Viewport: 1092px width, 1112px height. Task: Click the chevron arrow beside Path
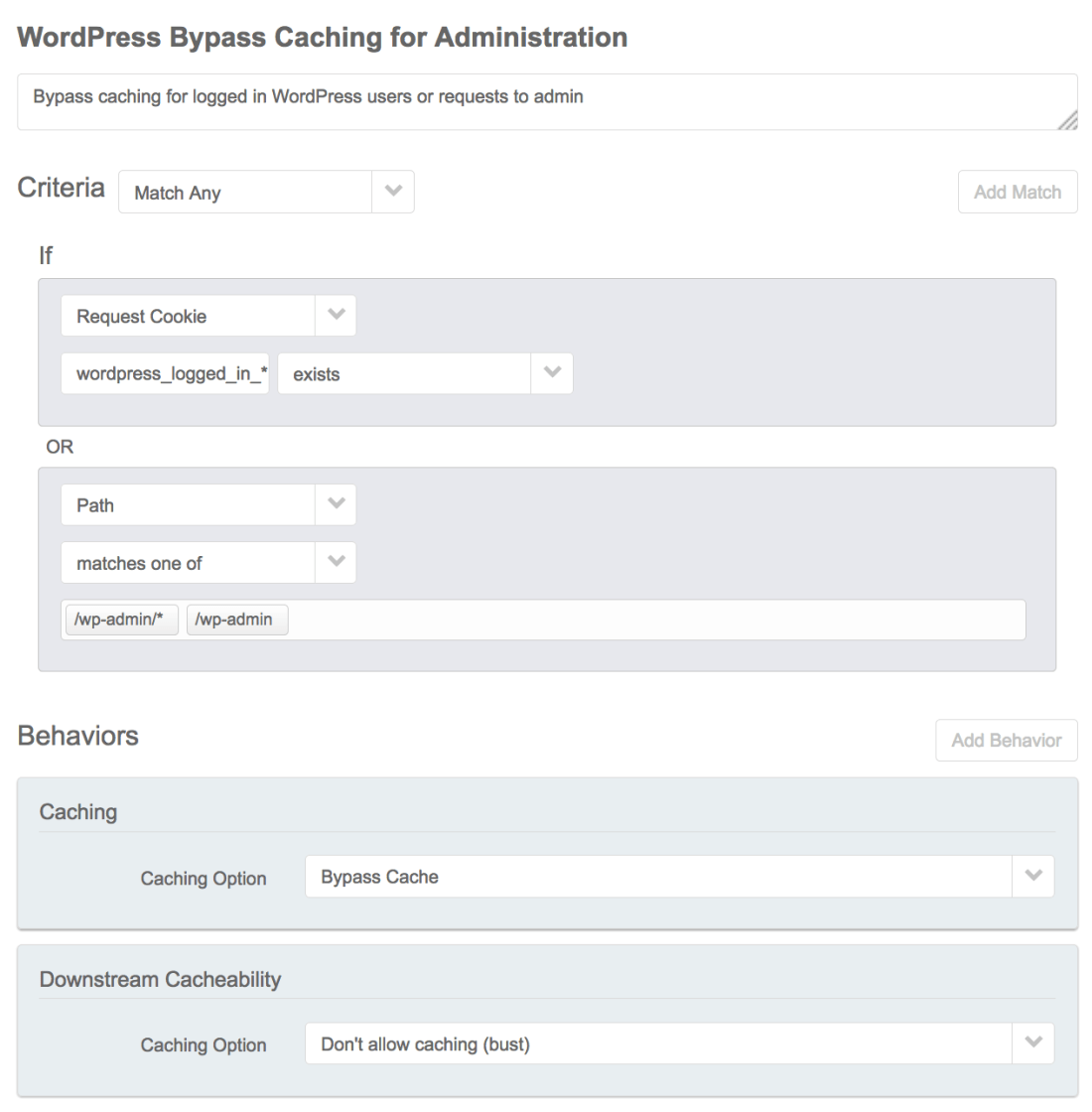pyautogui.click(x=336, y=505)
